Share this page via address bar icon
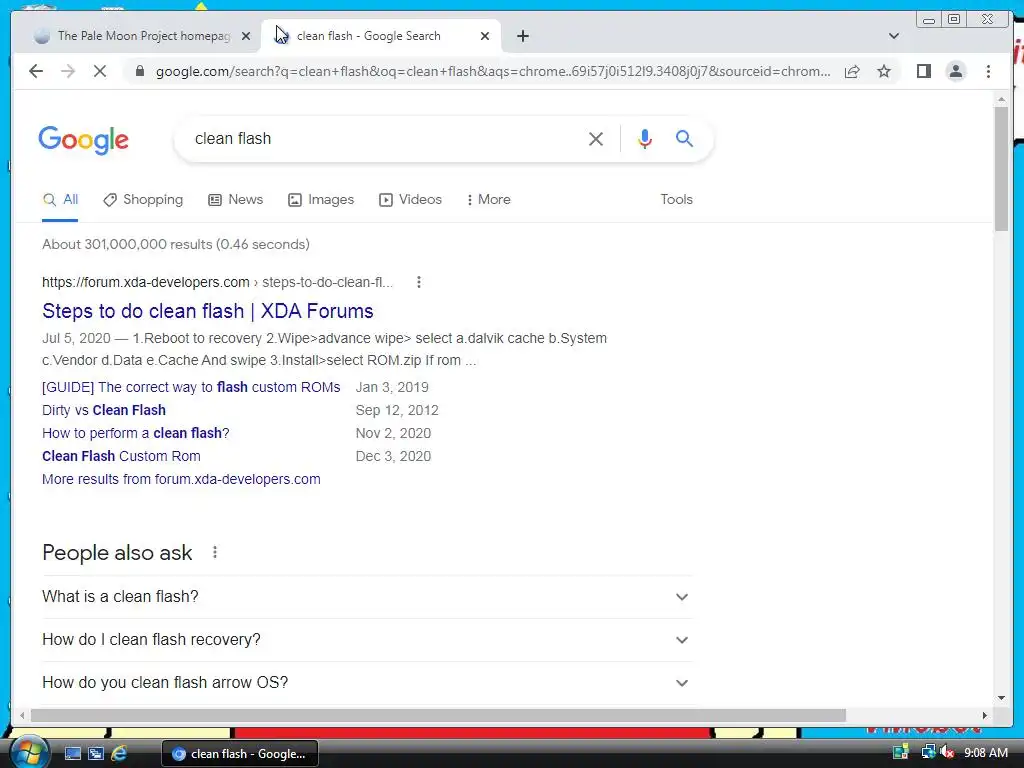1024x768 pixels. 852,71
